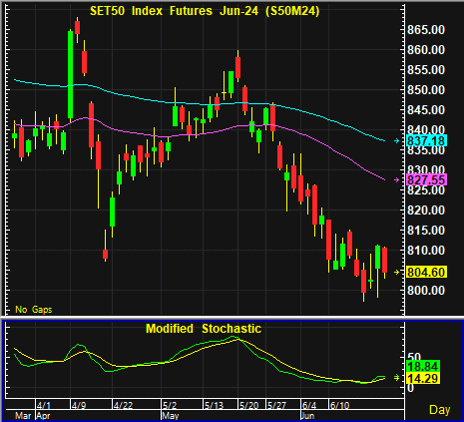The image size is (464, 422).
Task: Click the 810.00 price axis label
Action: point(426,250)
